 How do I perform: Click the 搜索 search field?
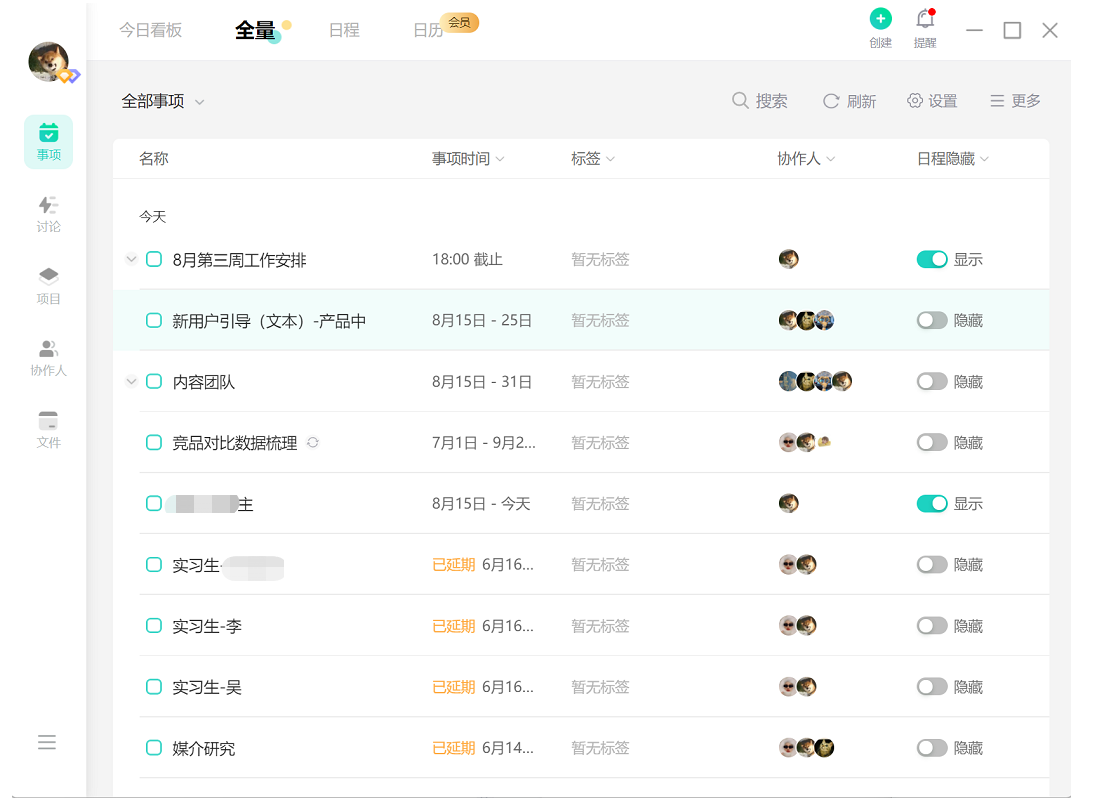(760, 101)
